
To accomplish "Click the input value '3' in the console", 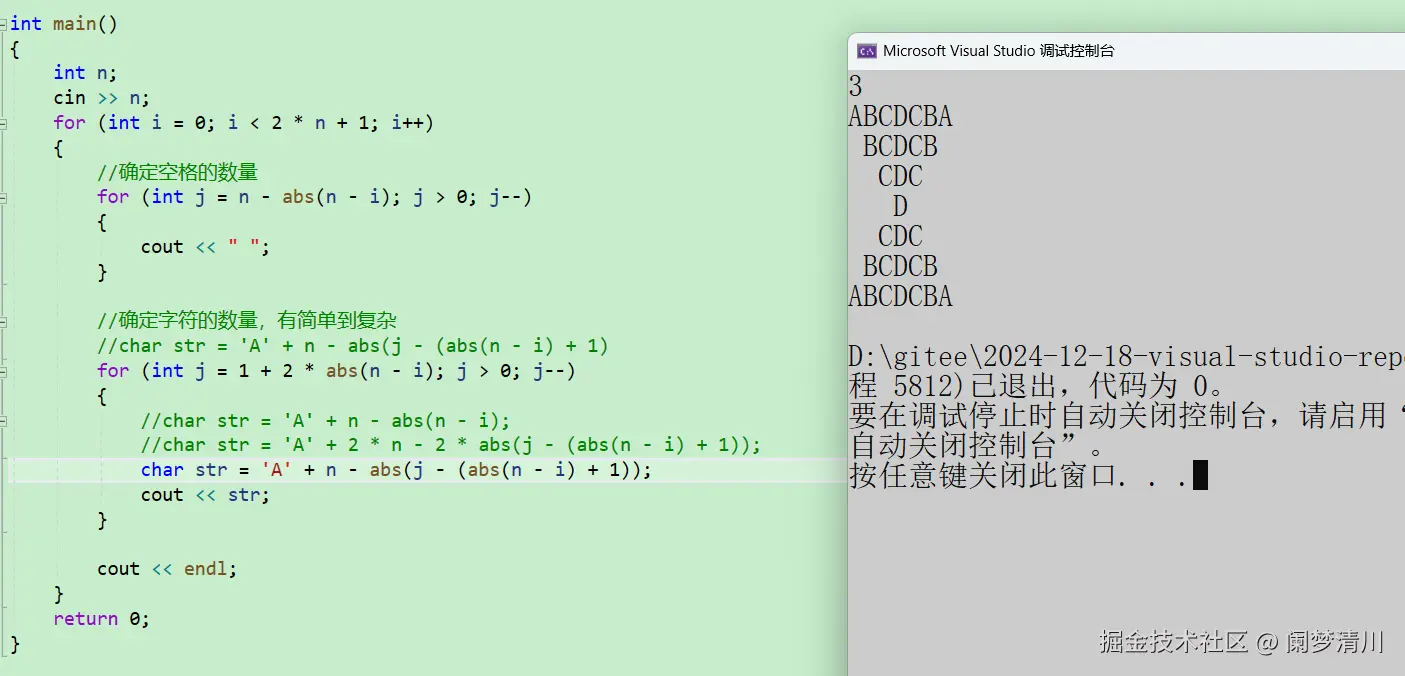I will pyautogui.click(x=855, y=87).
